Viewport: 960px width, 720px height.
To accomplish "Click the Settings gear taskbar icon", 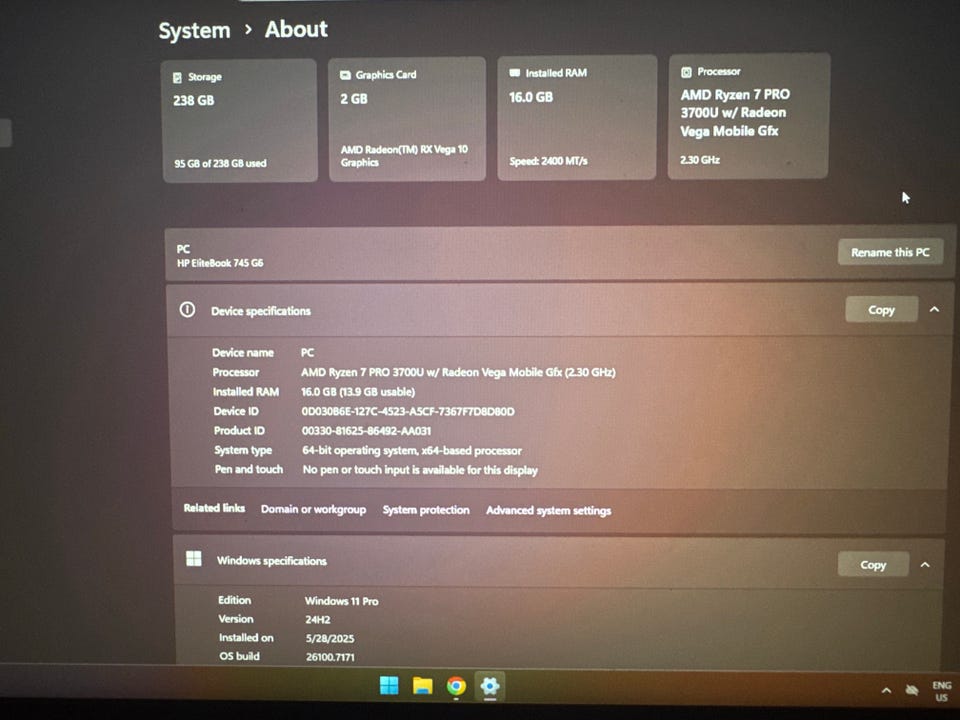I will (x=490, y=686).
